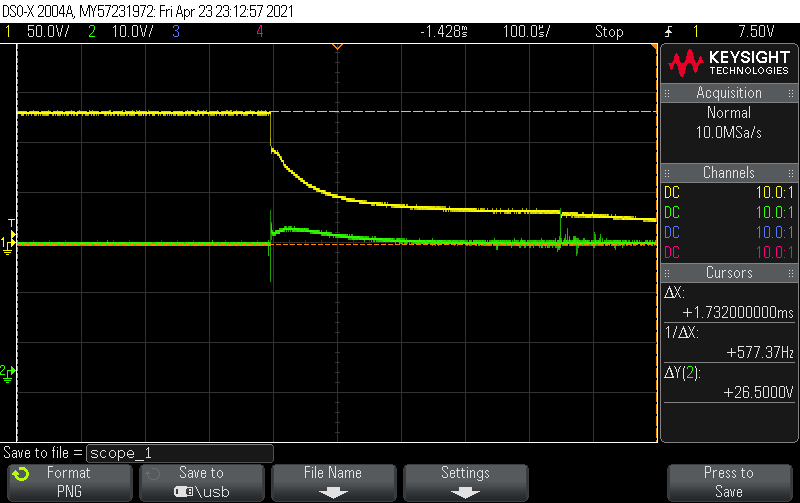Click the USB drive icon in Save to
800x503 pixels.
coord(184,491)
